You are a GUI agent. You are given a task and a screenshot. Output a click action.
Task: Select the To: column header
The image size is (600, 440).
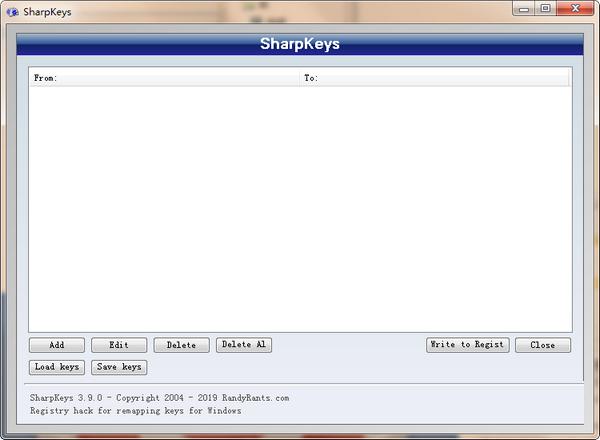point(435,78)
